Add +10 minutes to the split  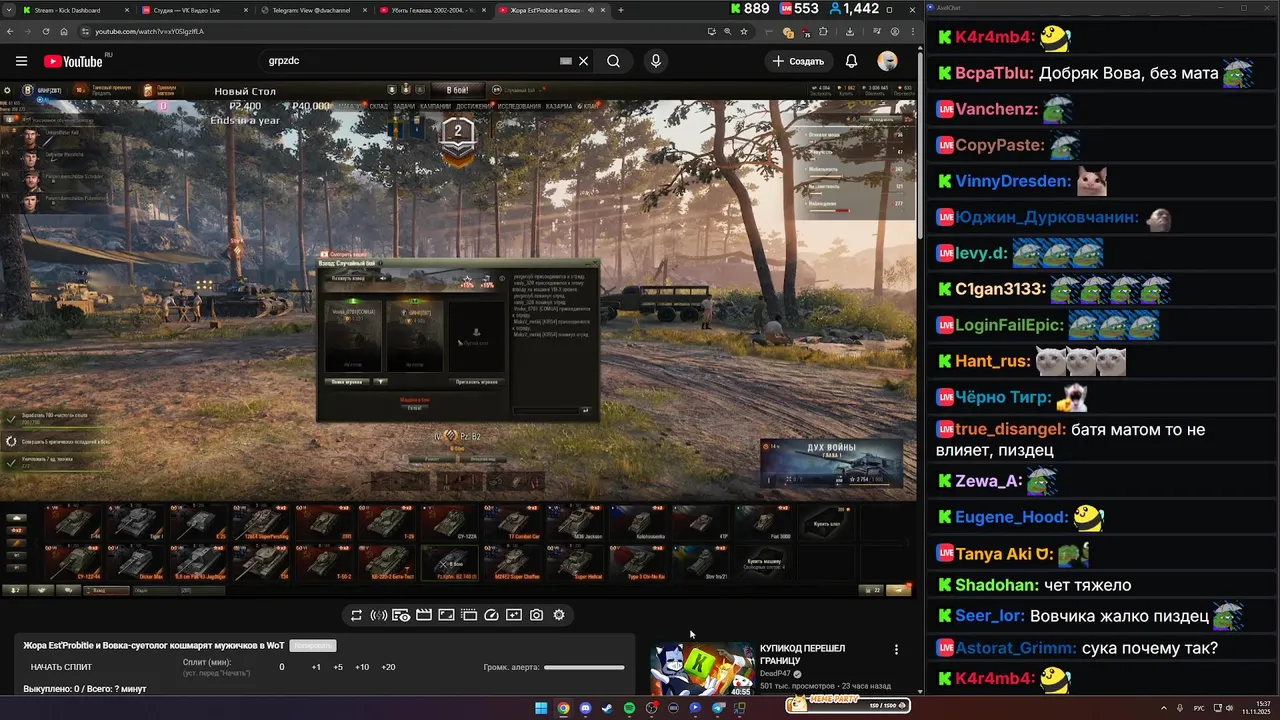click(362, 667)
